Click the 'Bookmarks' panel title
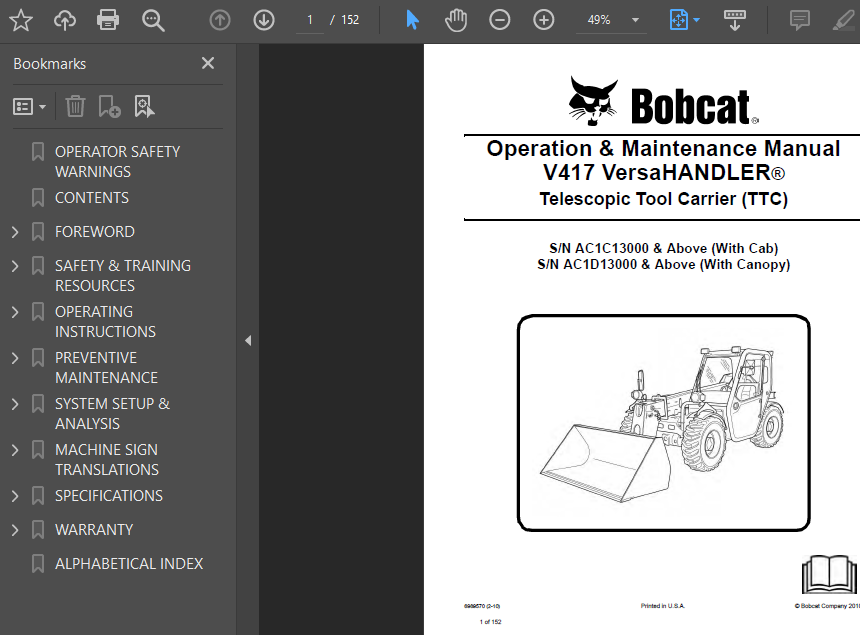Image resolution: width=860 pixels, height=635 pixels. coord(49,64)
